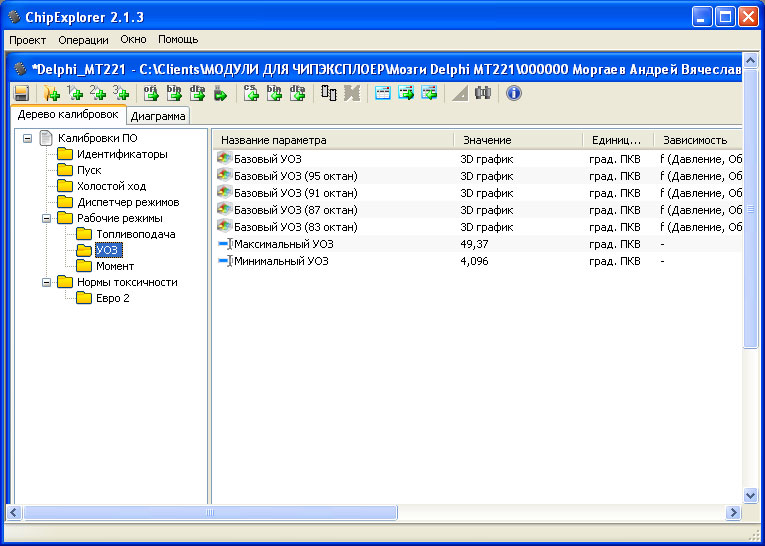
Task: Click the 'ori' export toolbar icon
Action: 151,94
